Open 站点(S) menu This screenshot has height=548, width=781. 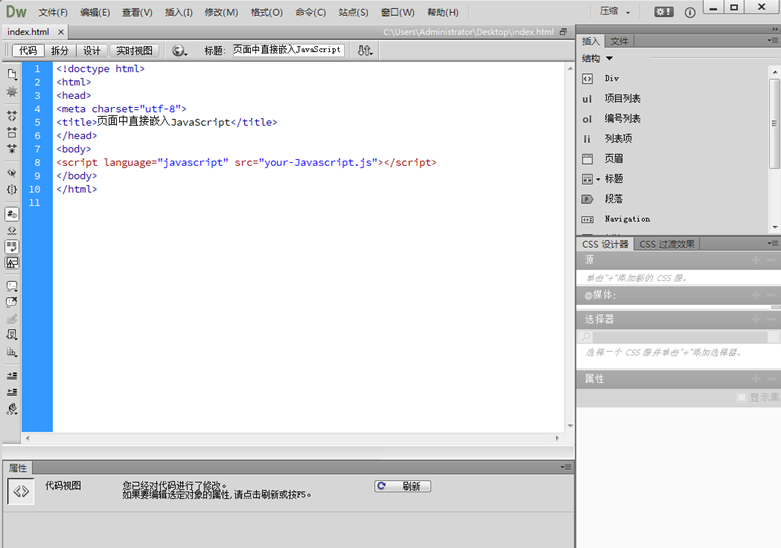coord(353,12)
